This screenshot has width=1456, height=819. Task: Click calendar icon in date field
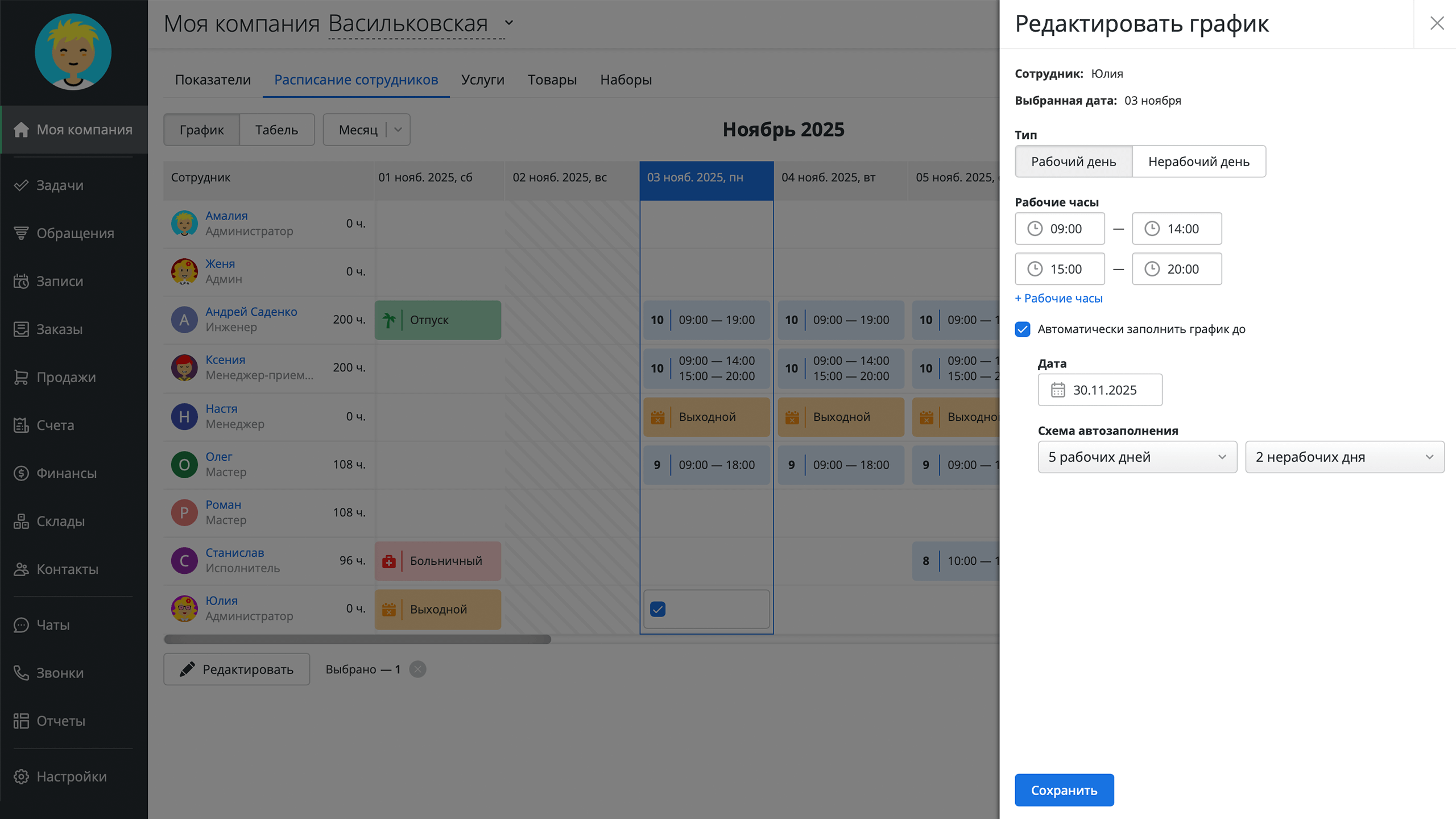(1058, 390)
